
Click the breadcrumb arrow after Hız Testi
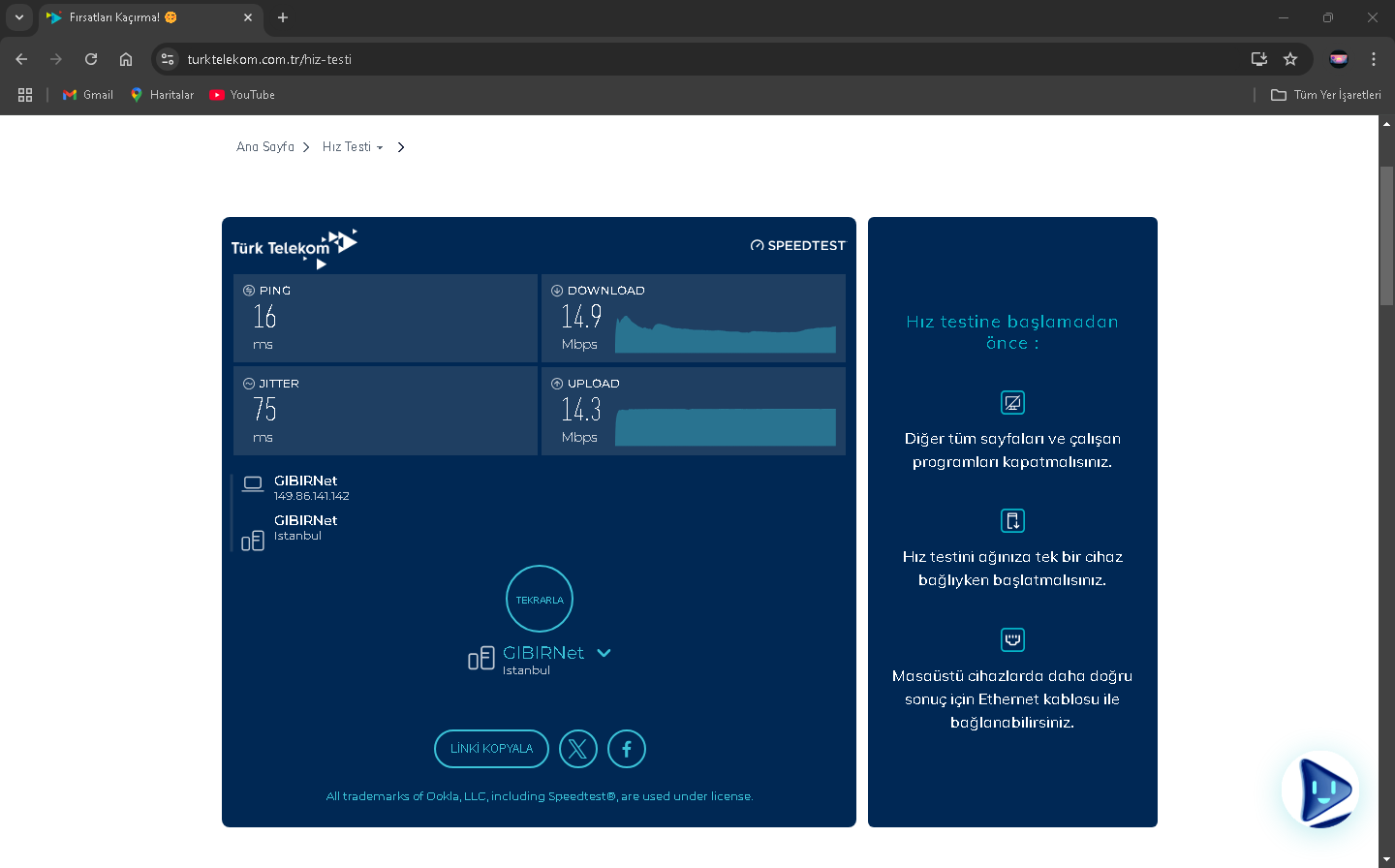coord(401,147)
